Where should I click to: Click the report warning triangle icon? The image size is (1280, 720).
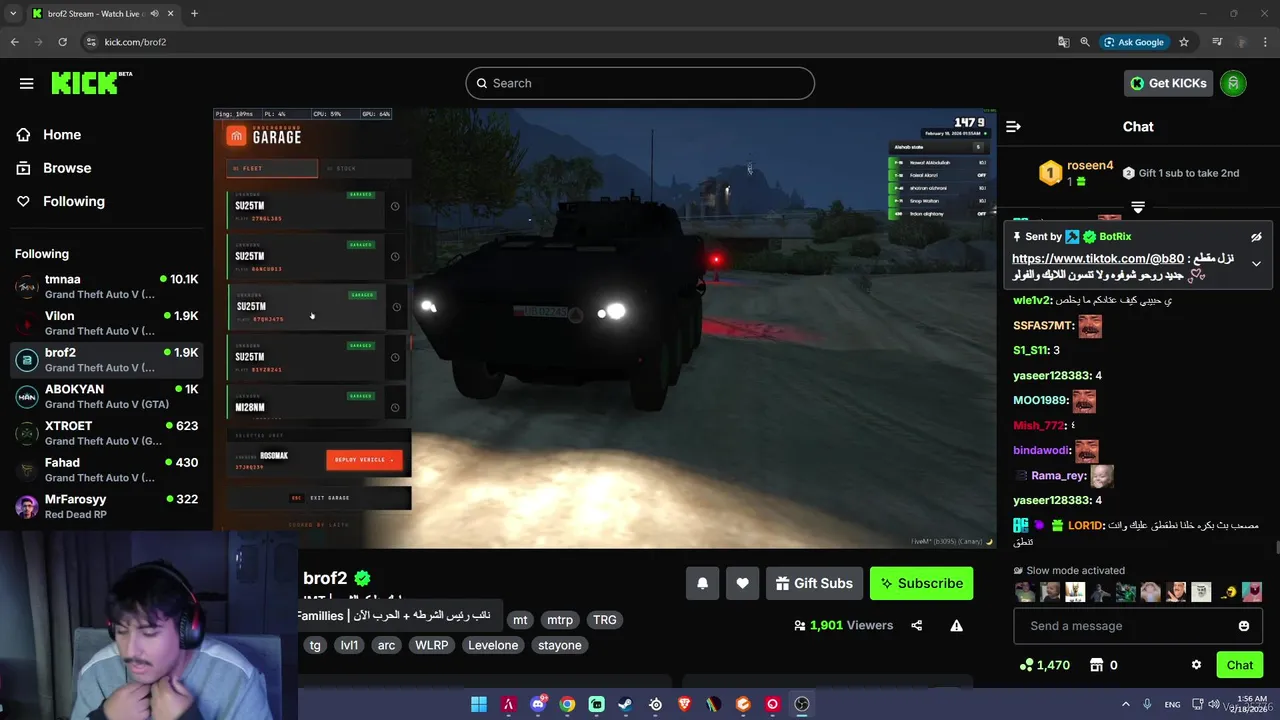click(x=956, y=626)
